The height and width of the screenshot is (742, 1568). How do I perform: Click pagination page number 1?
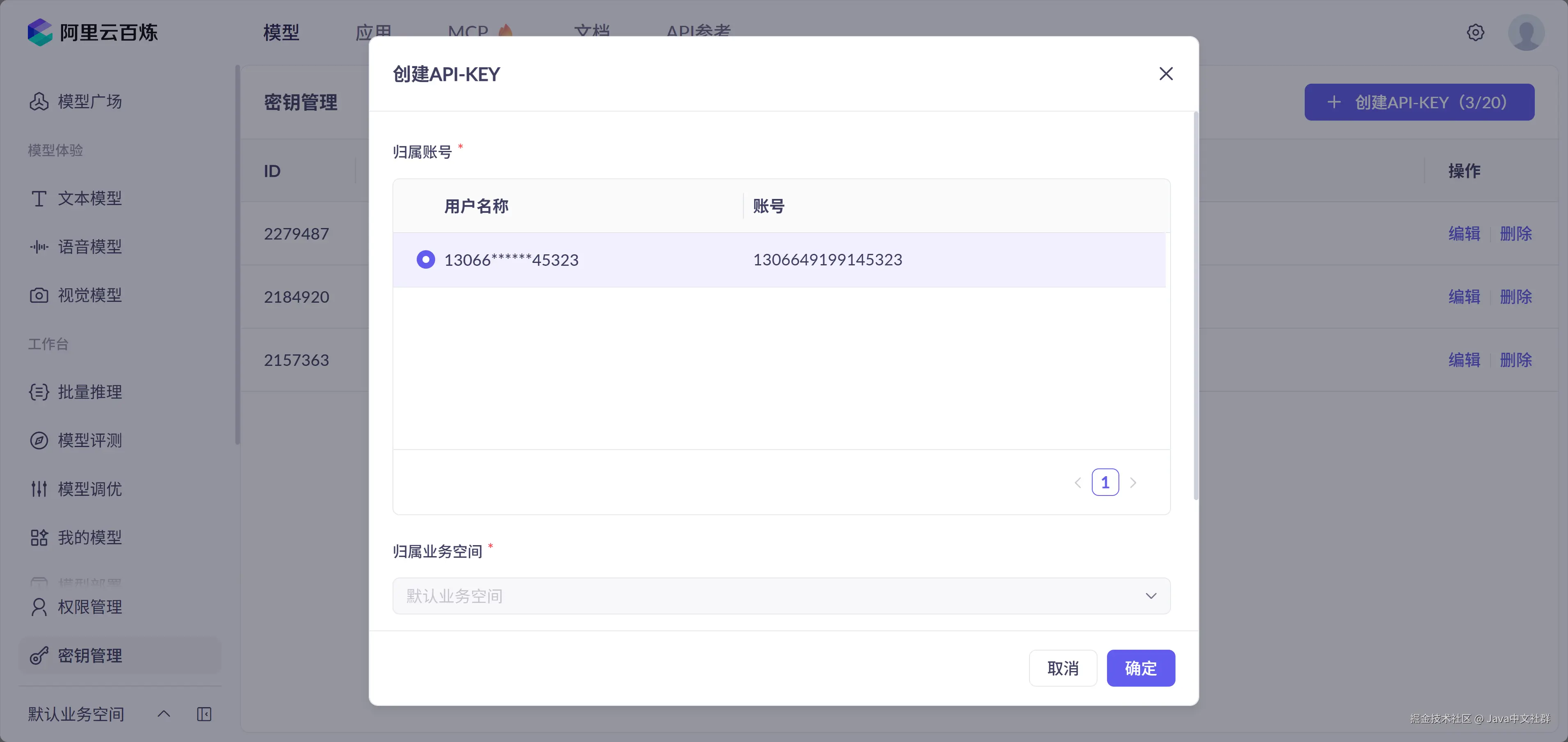[1105, 483]
